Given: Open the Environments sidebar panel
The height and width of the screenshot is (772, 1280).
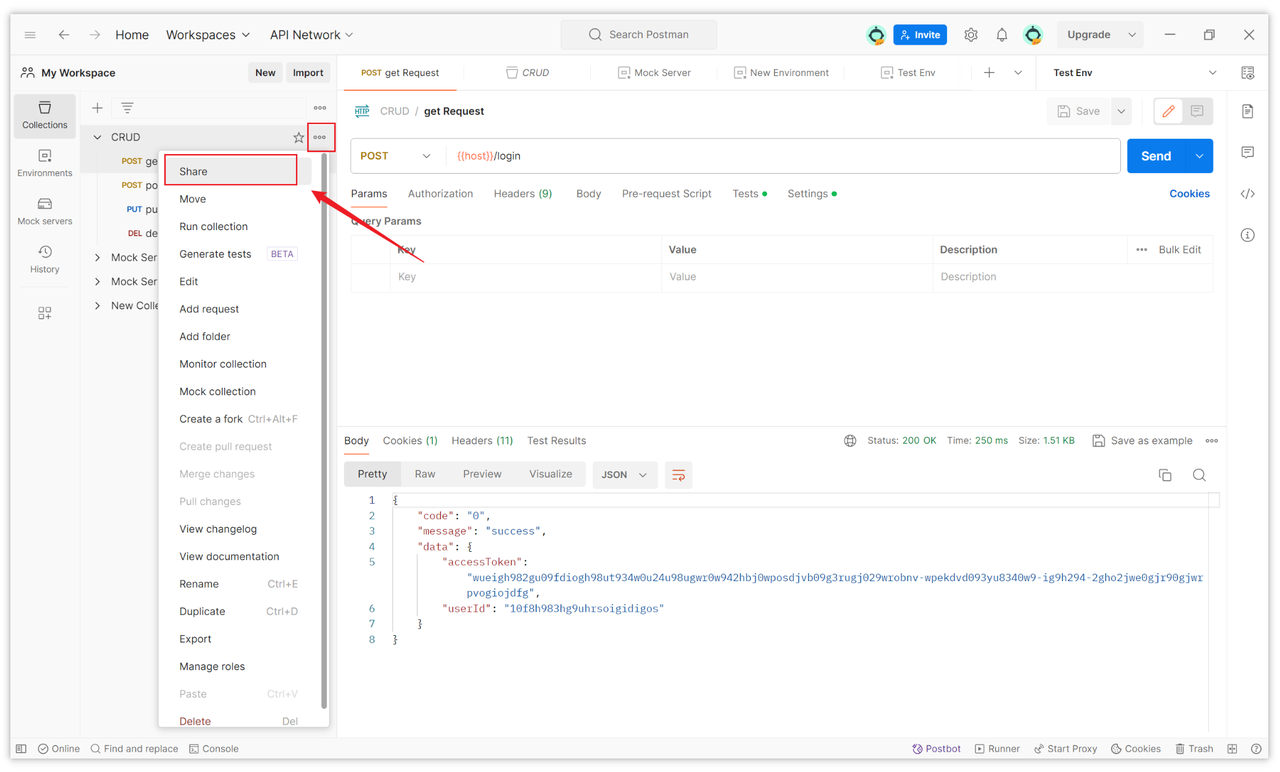Looking at the screenshot, I should pos(45,163).
